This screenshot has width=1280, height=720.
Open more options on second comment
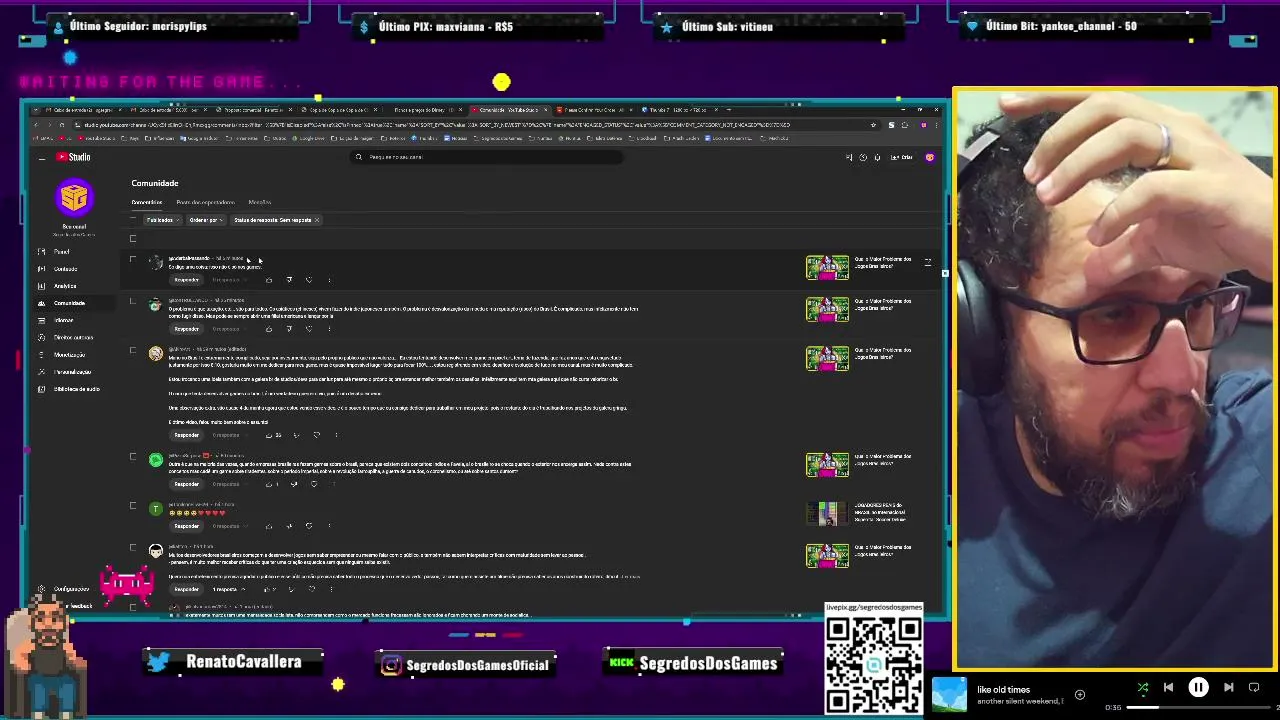pyautogui.click(x=329, y=329)
